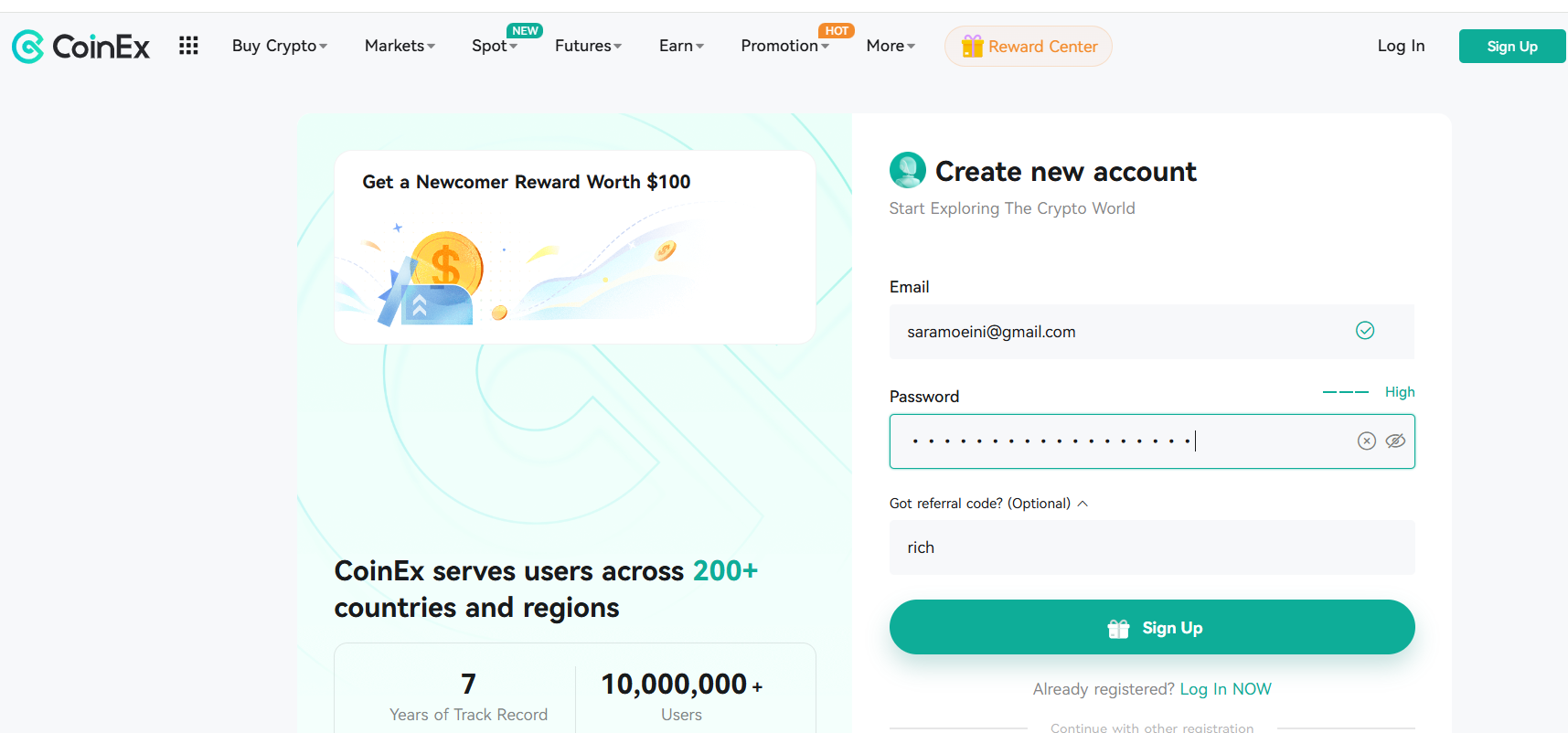Click the large green Sign Up button

[1152, 628]
